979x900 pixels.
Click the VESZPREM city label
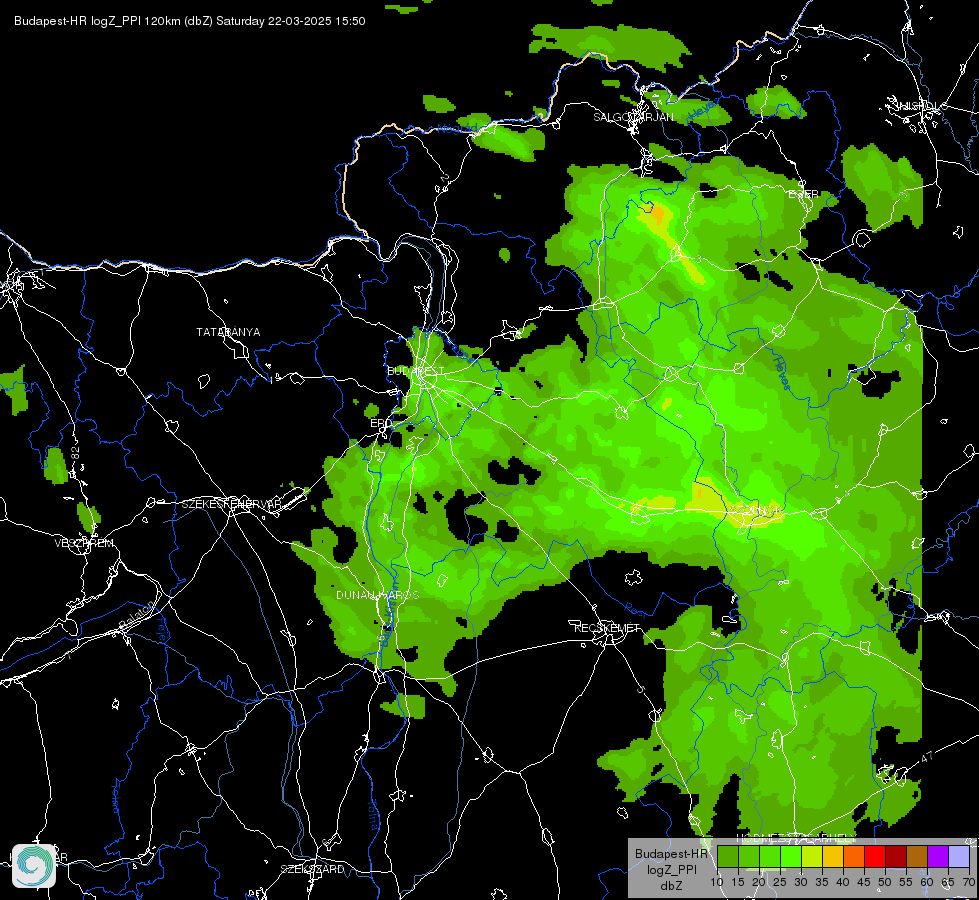[84, 543]
